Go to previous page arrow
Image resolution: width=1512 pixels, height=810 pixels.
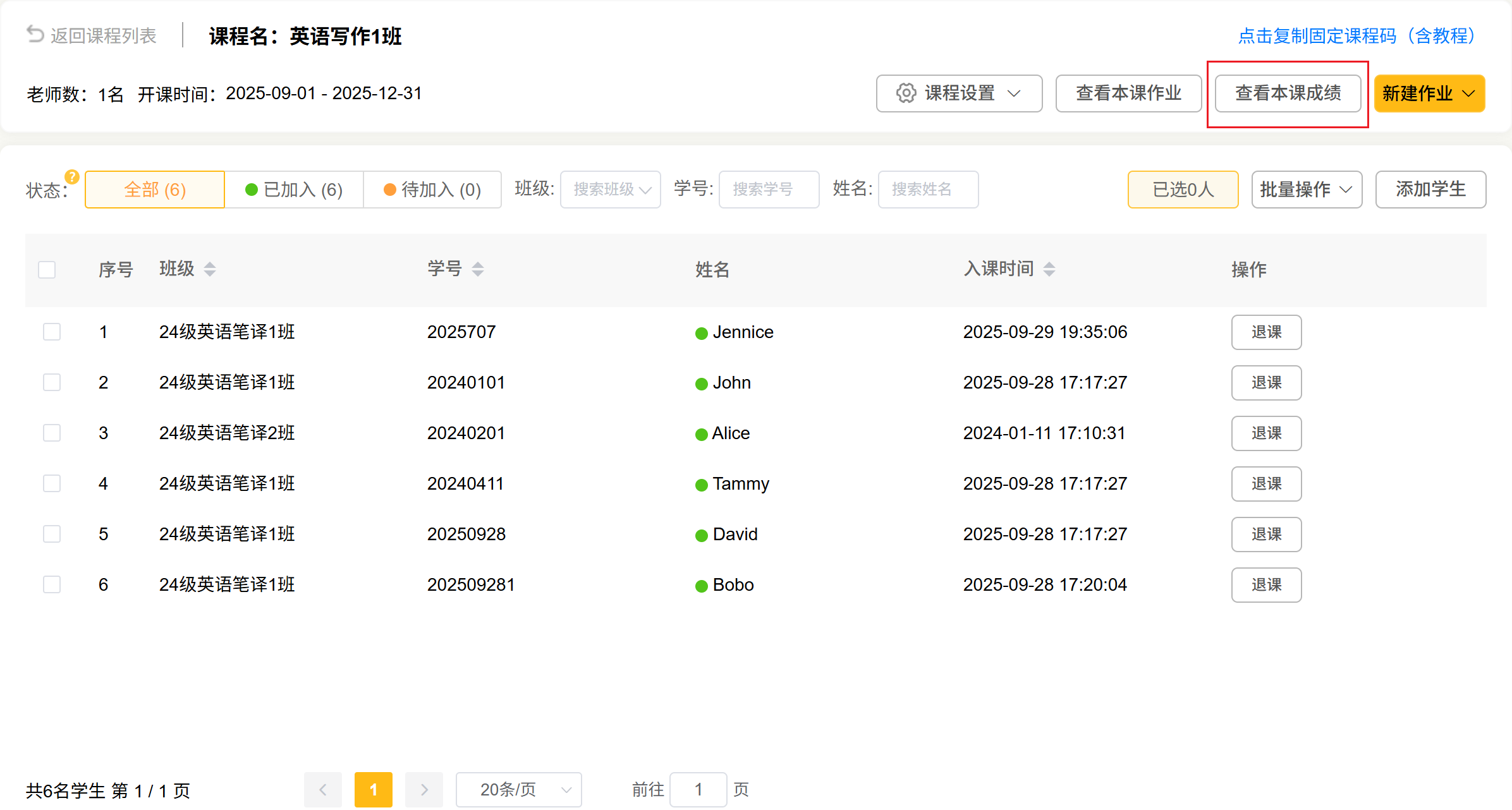[x=323, y=789]
